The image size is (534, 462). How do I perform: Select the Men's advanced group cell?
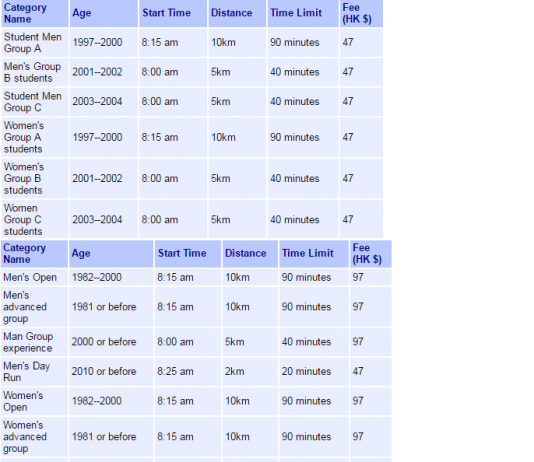coord(34,307)
